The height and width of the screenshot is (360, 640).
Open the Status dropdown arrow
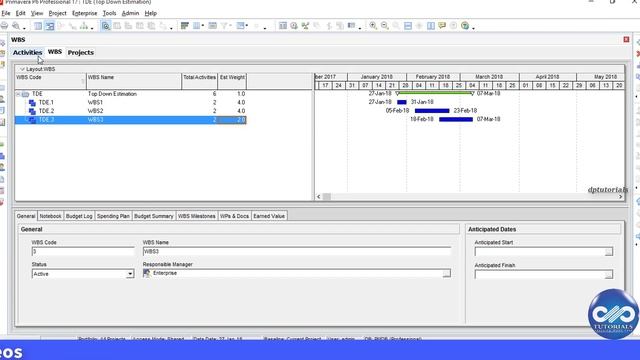click(130, 274)
